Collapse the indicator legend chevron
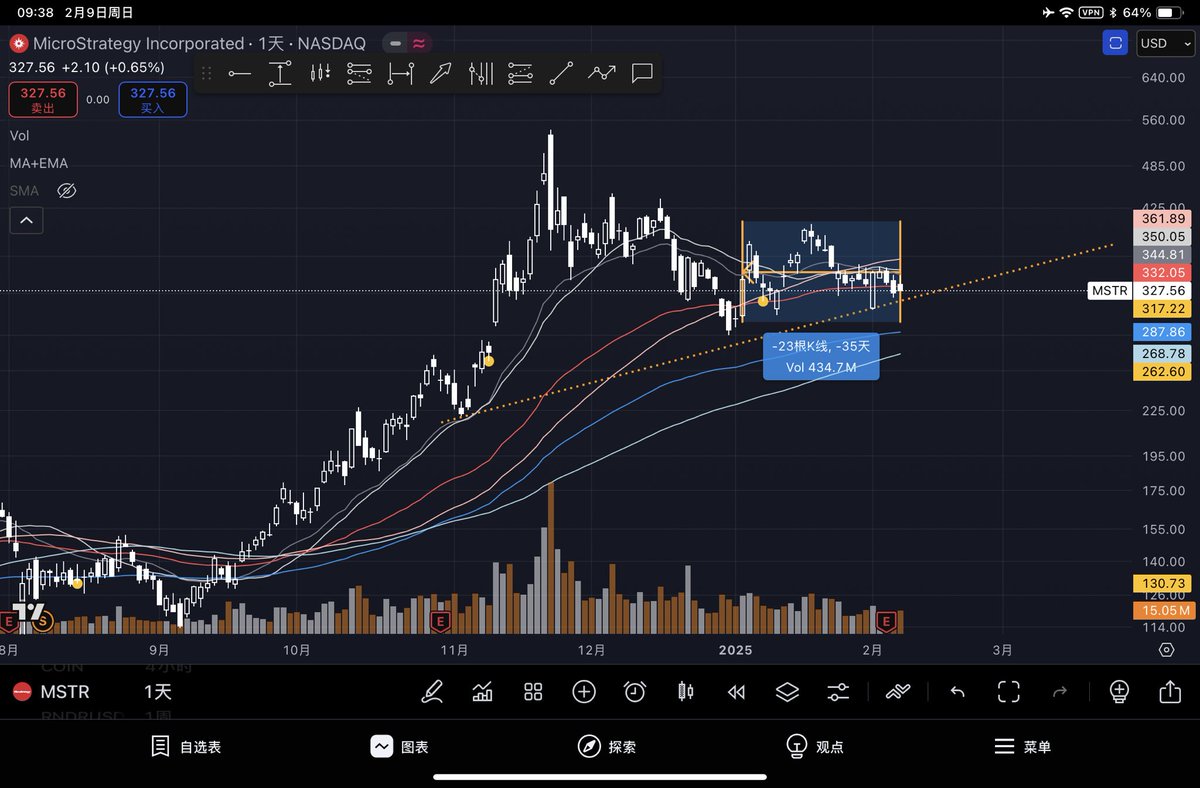1200x788 pixels. (26, 220)
